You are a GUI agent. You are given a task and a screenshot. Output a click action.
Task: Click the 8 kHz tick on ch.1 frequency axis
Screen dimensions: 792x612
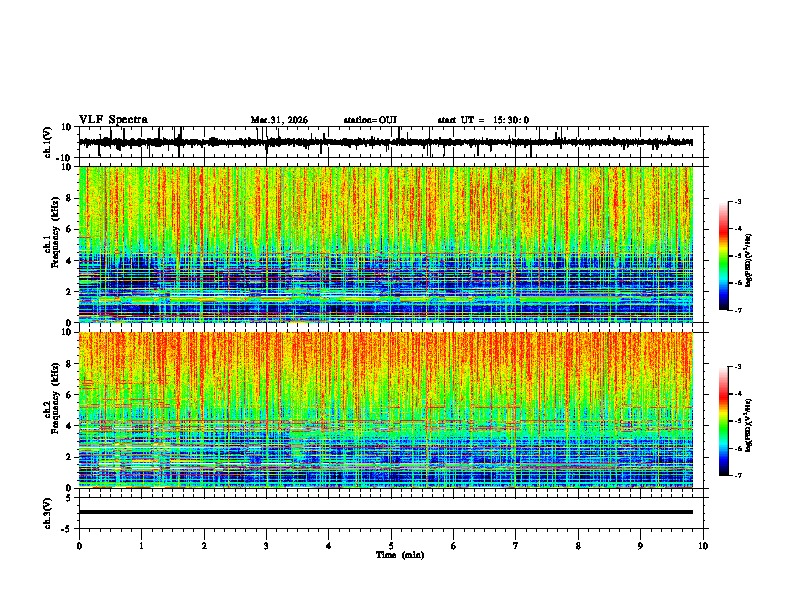[x=70, y=198]
